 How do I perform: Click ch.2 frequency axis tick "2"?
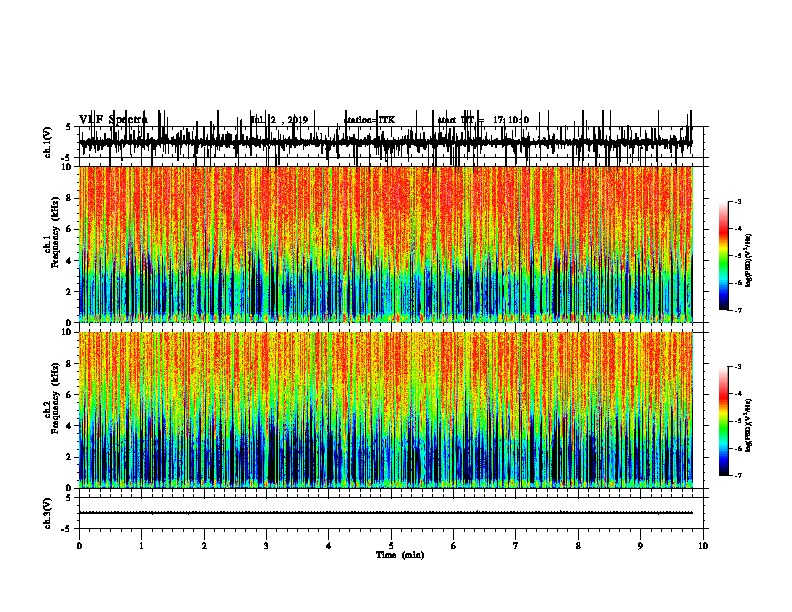point(70,457)
